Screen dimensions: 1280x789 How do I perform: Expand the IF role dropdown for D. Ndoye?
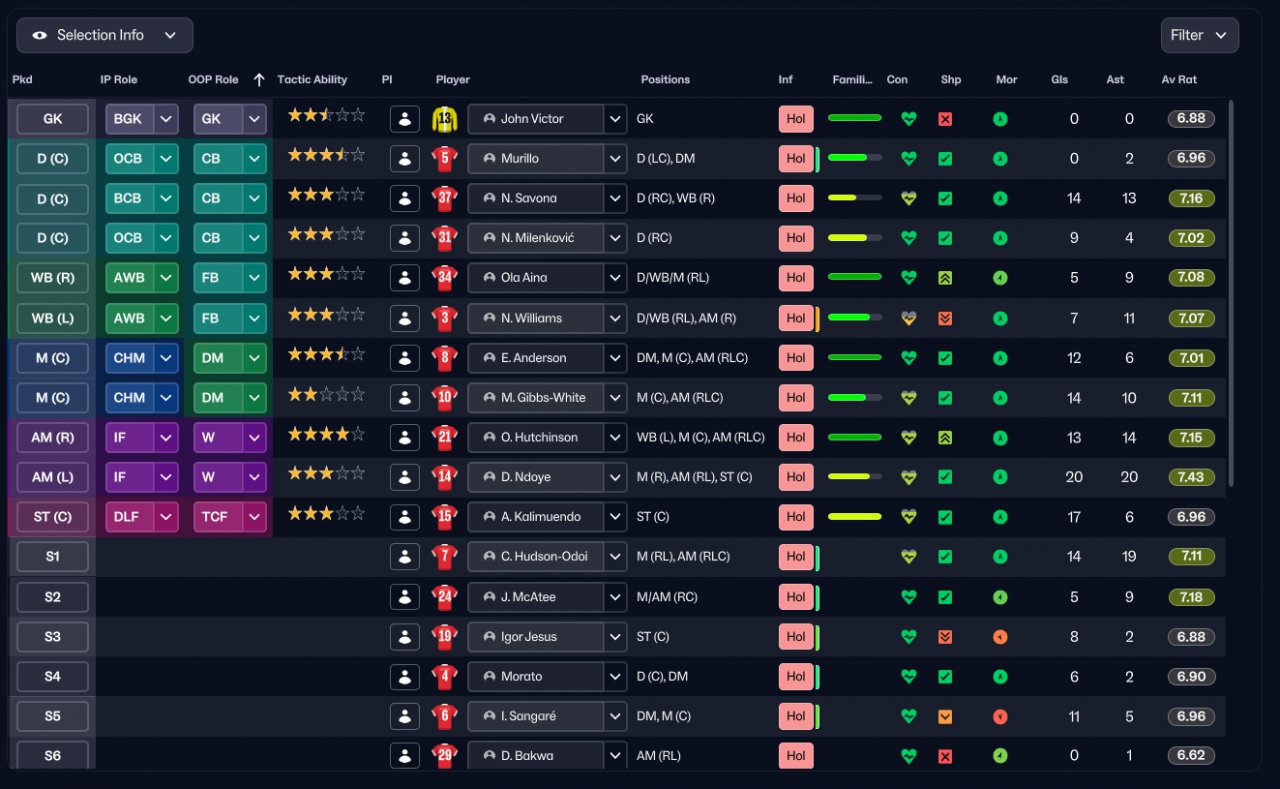166,477
